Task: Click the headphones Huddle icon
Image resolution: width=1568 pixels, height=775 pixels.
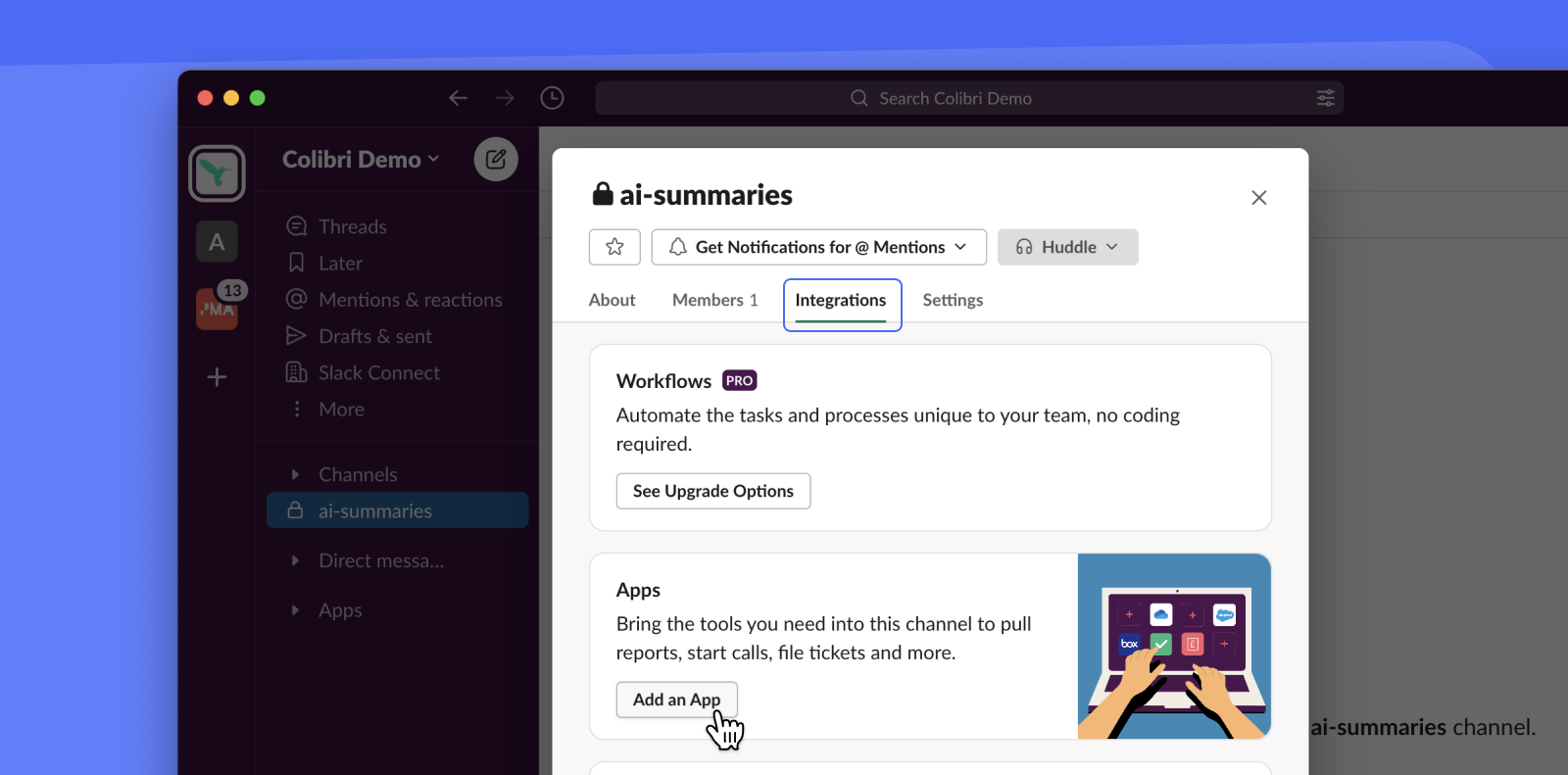Action: tap(1024, 247)
